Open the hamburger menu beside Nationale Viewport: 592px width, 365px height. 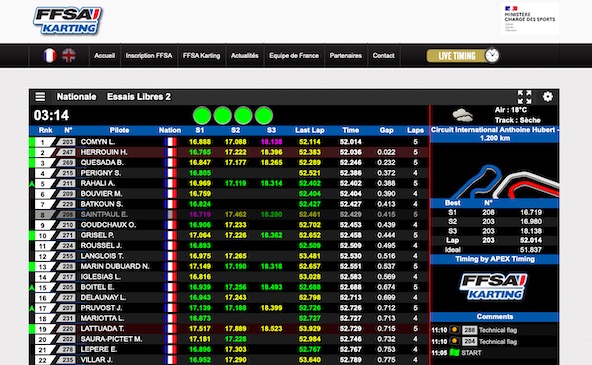pyautogui.click(x=40, y=97)
